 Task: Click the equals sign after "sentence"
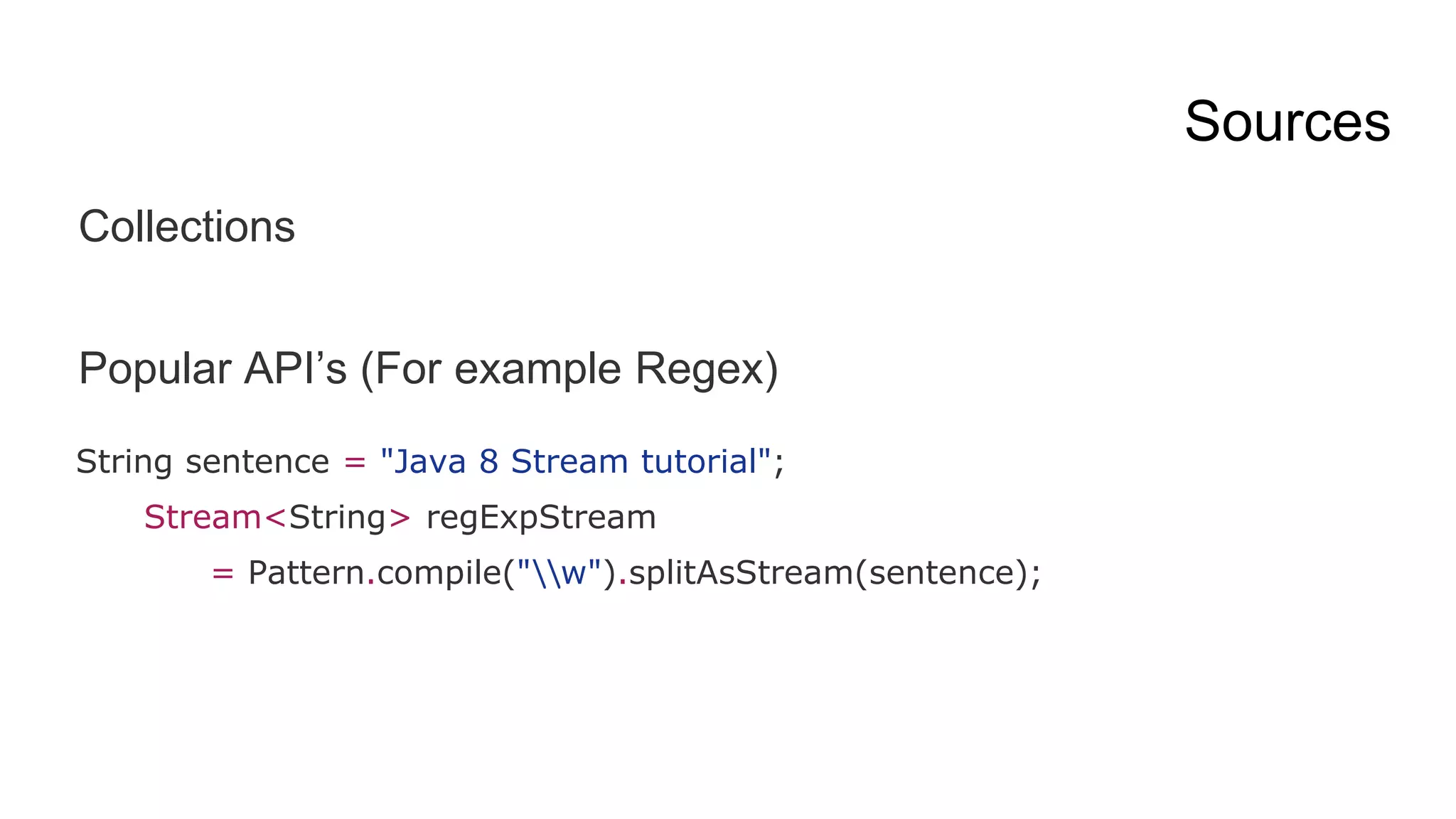[354, 462]
